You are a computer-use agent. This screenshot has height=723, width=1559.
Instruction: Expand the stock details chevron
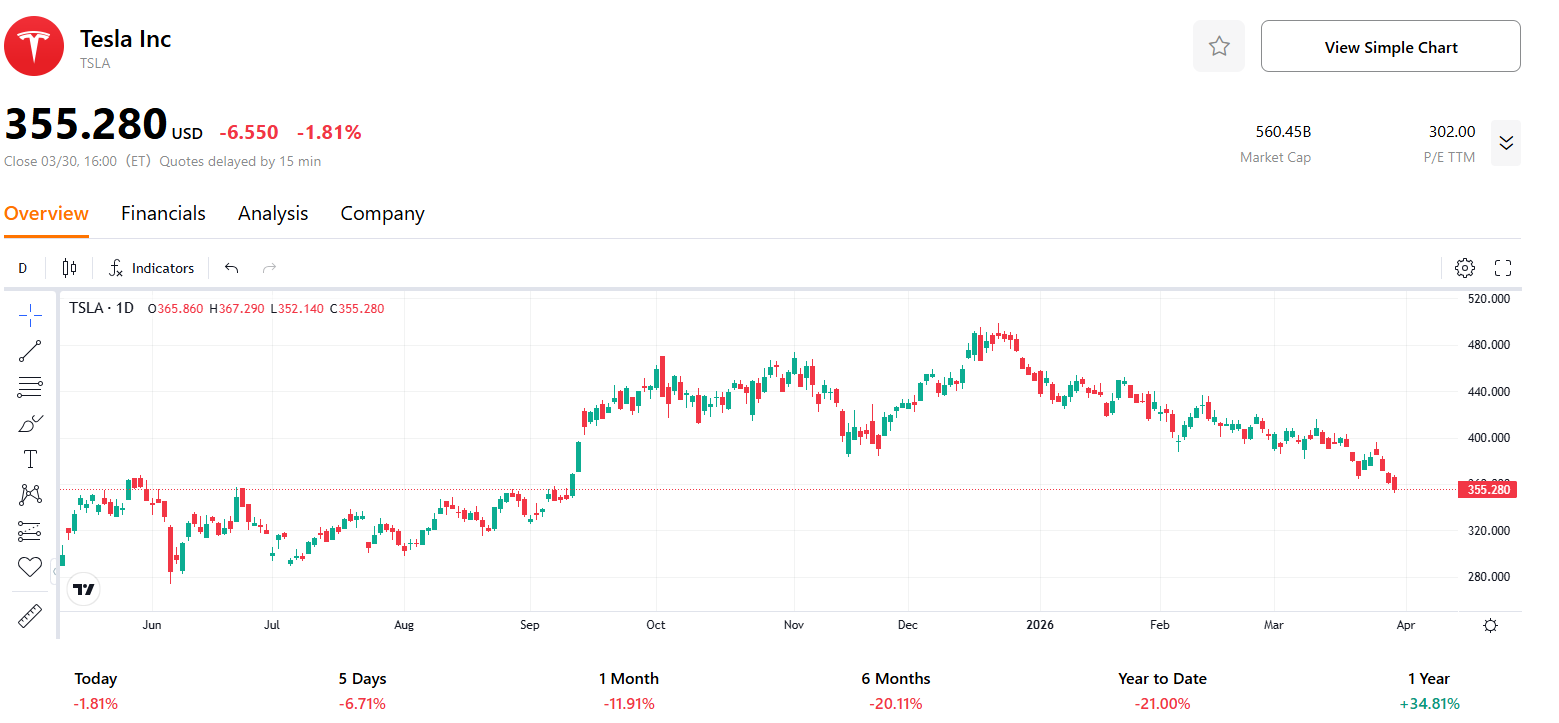[x=1506, y=143]
